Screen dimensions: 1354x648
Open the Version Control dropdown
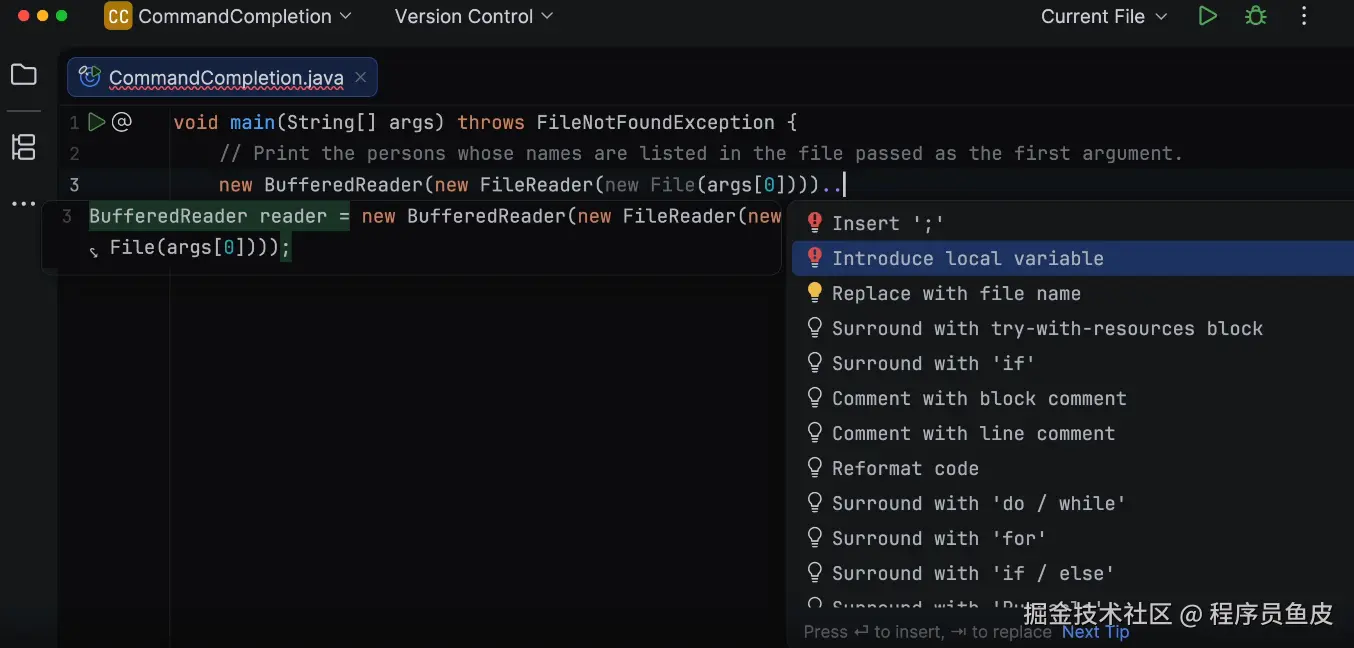click(474, 16)
